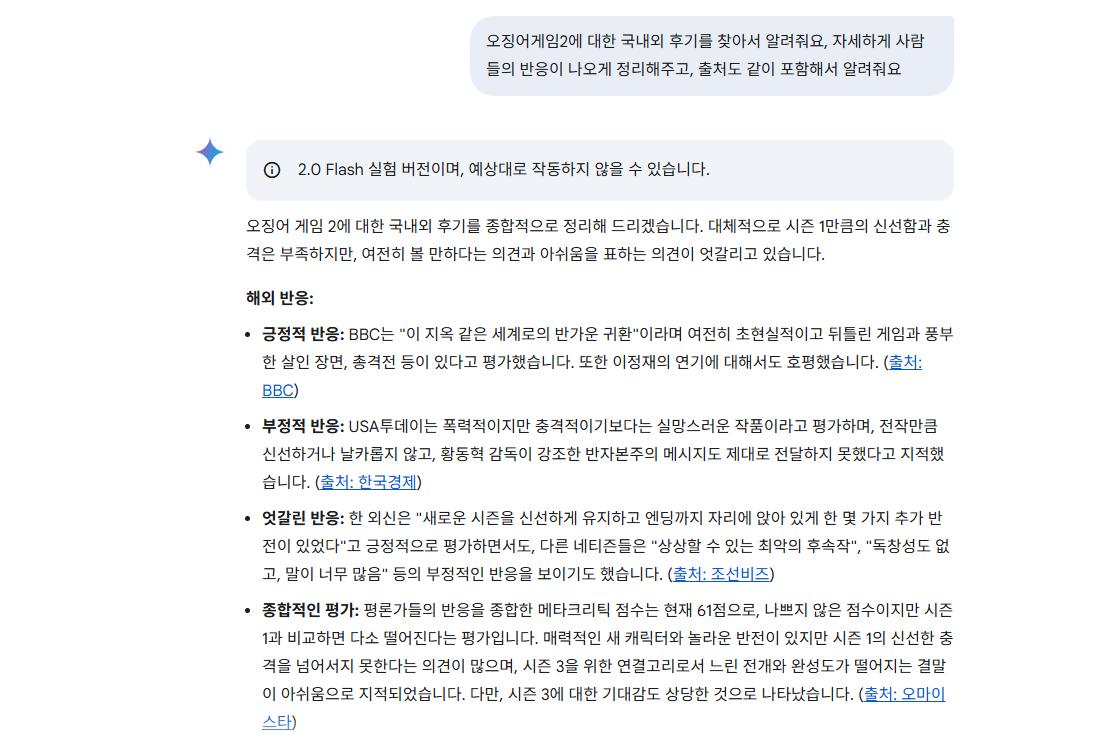Image resolution: width=1113 pixels, height=750 pixels.
Task: Click the 부정적 반응 bullet about USA투데이
Action: pyautogui.click(x=600, y=451)
